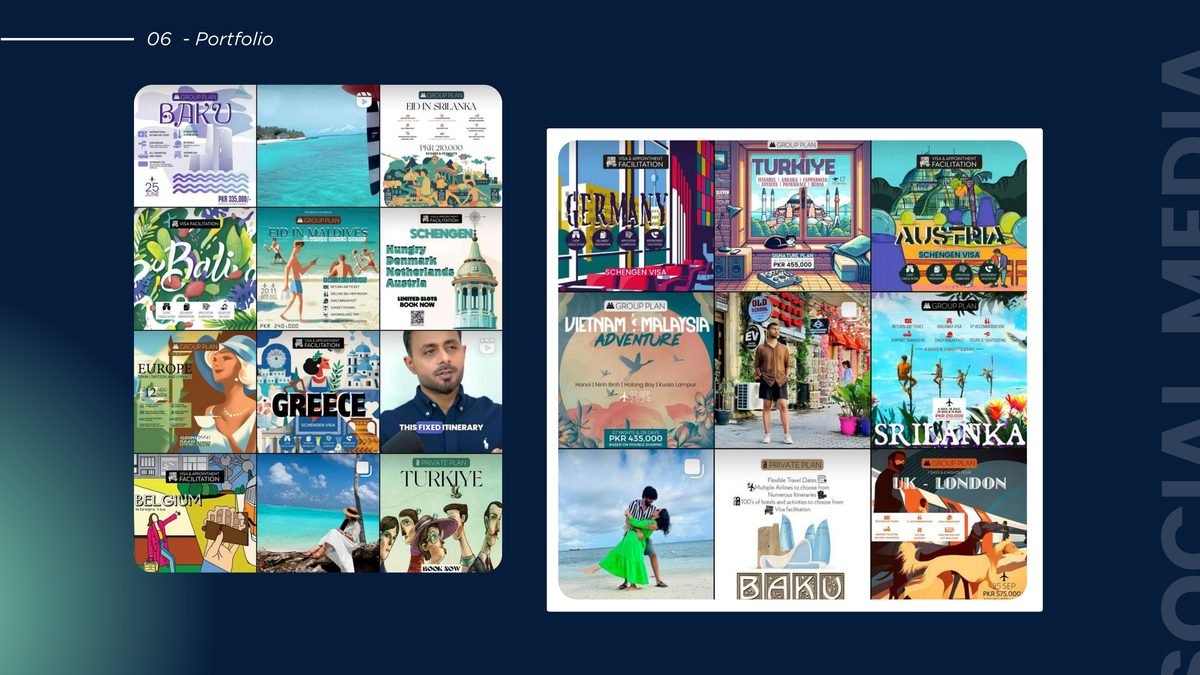Viewport: 1200px width, 675px height.
Task: Open the man standing in street photo
Action: 792,370
